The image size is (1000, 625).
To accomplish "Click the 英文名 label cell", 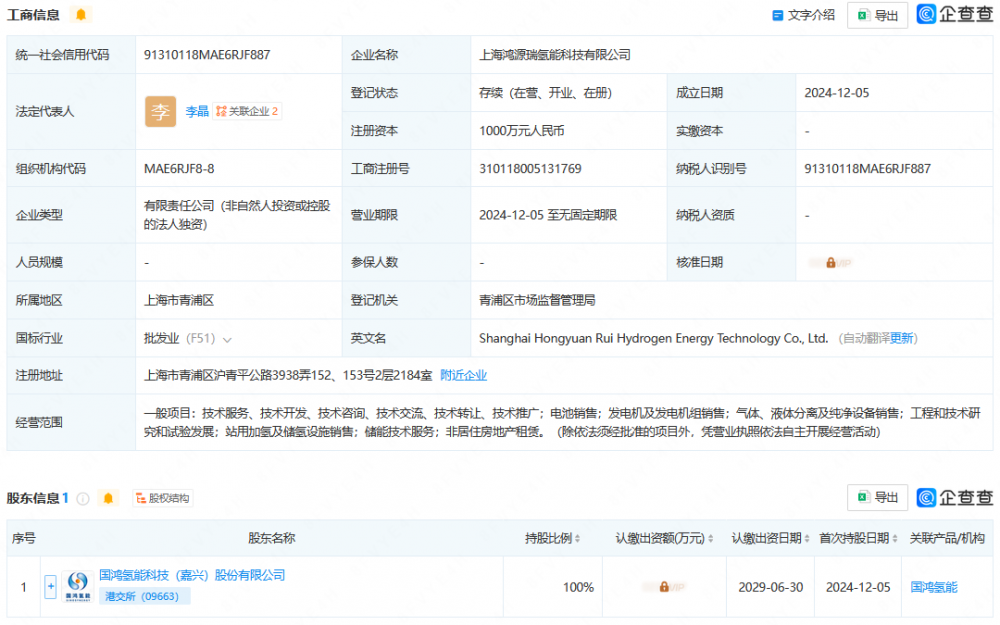I will pos(406,338).
